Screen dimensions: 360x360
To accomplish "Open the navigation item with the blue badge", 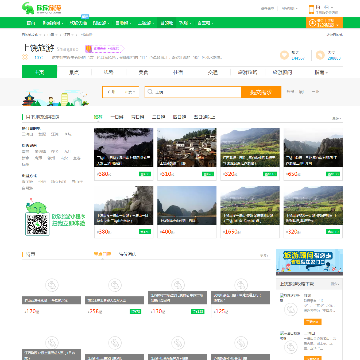I will click(78, 23).
